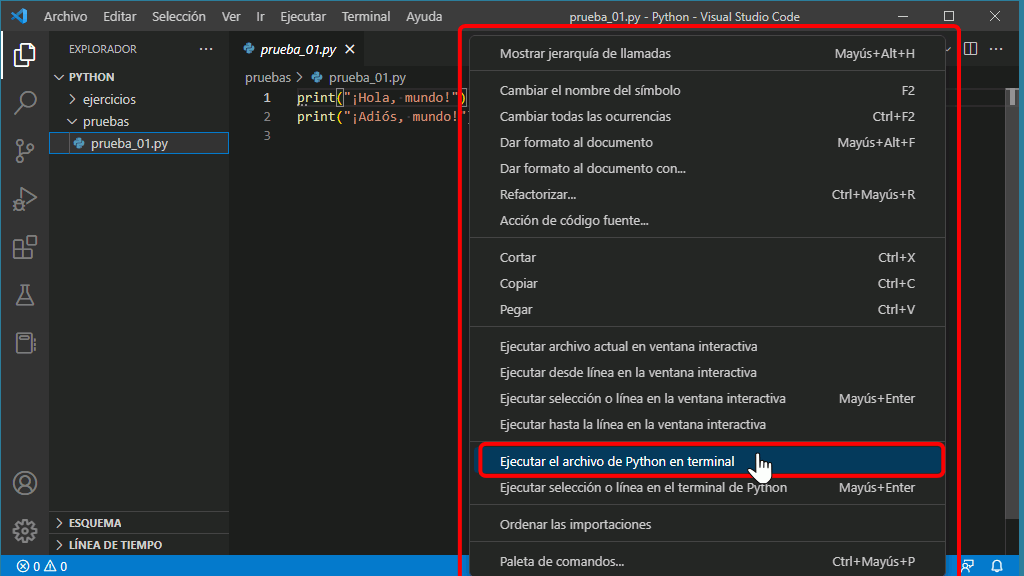Open the Run and Debug view icon
Image resolution: width=1024 pixels, height=576 pixels.
pos(25,199)
